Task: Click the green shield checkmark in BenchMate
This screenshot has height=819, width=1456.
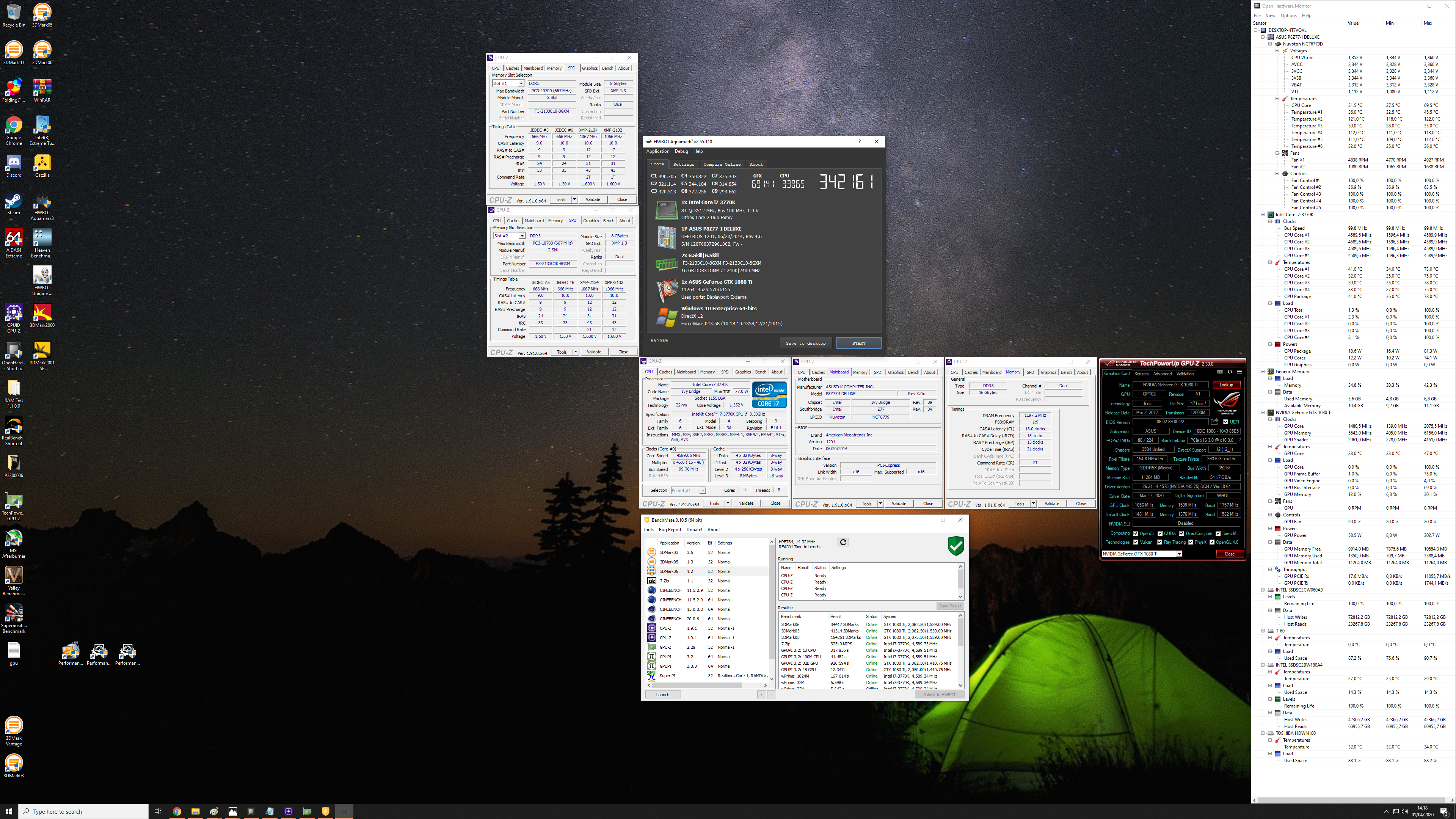Action: tap(956, 546)
